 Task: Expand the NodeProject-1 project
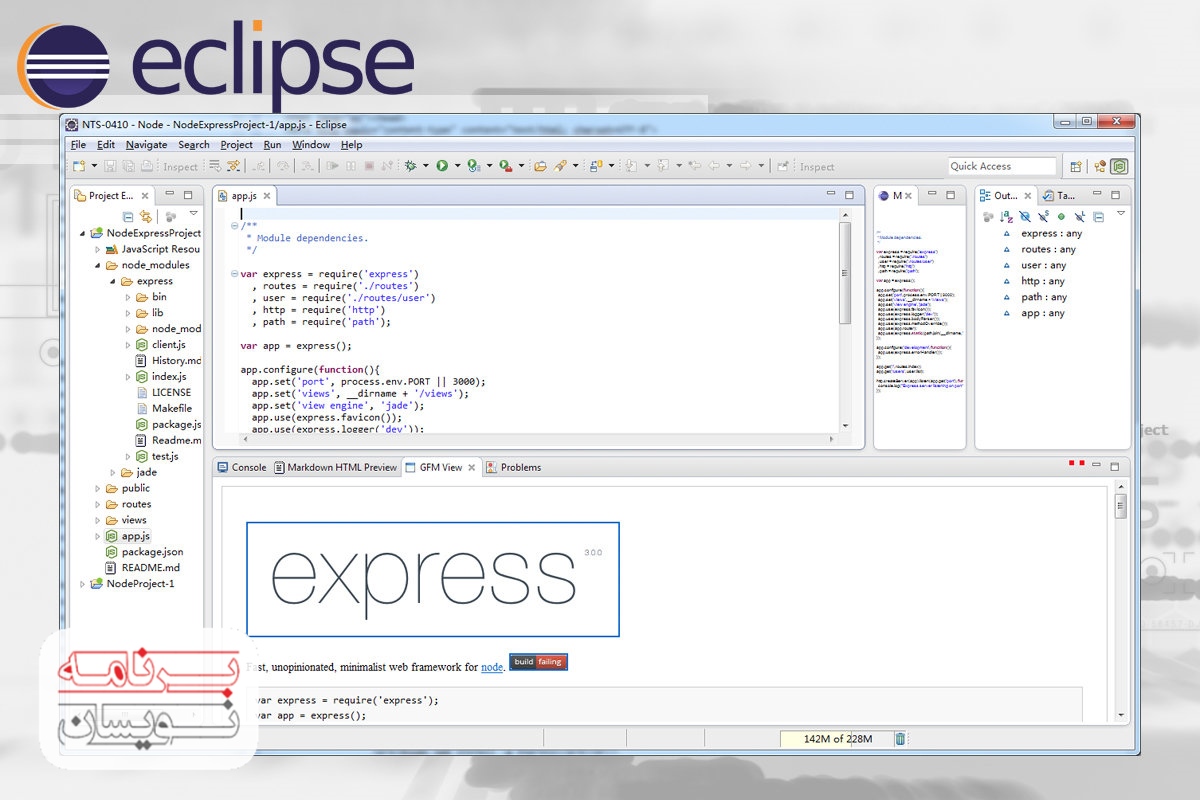pyautogui.click(x=83, y=584)
